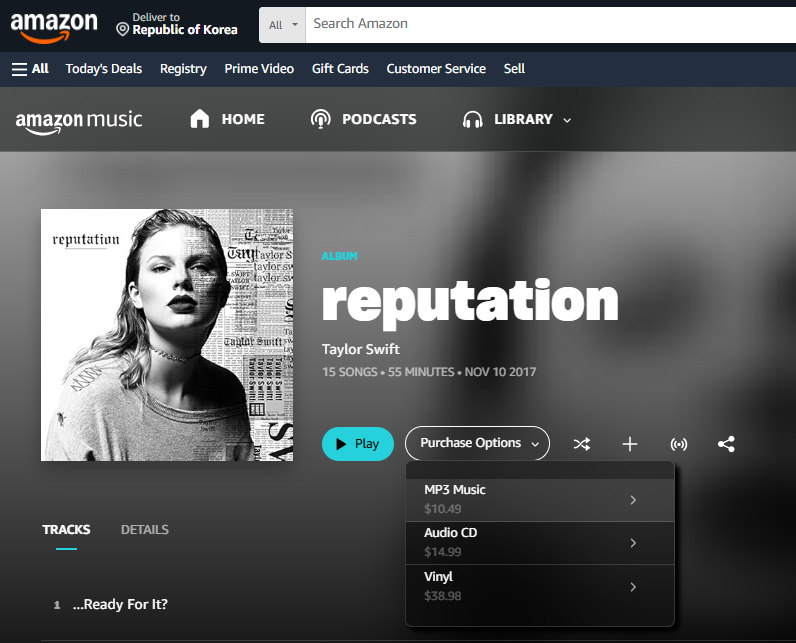Click the Library headphones icon

click(472, 120)
